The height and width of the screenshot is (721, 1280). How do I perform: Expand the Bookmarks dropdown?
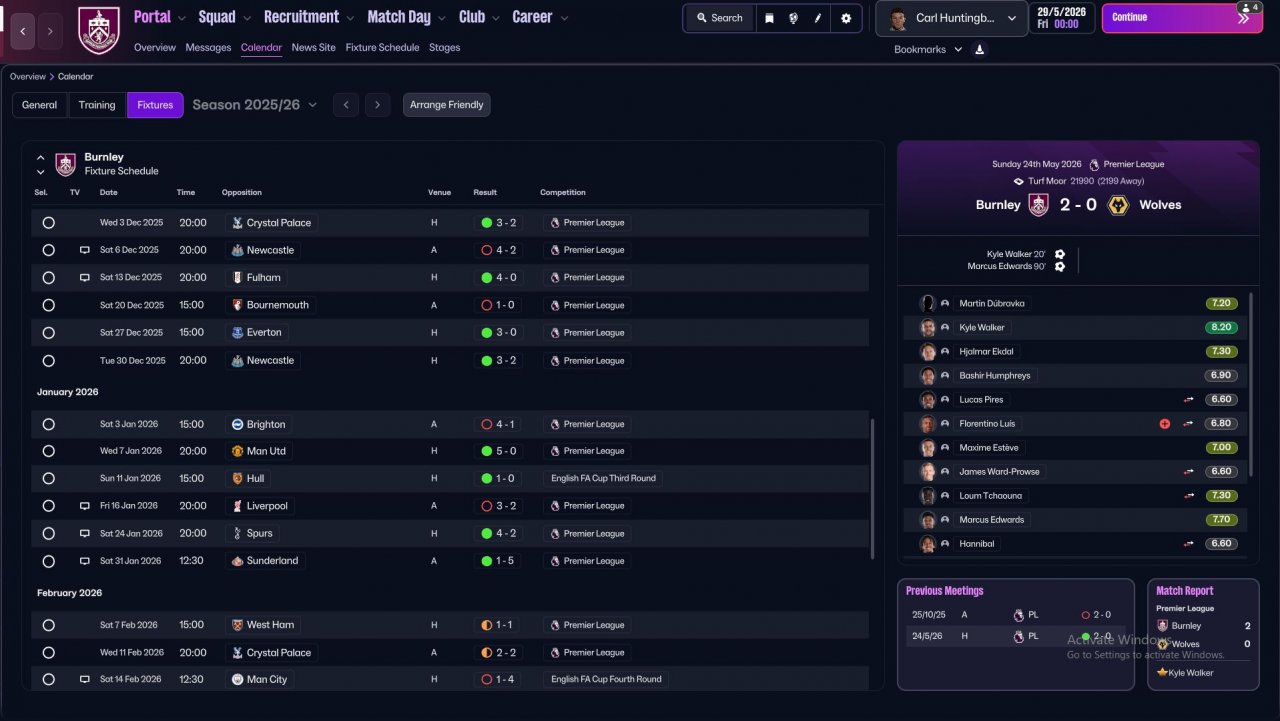coord(928,49)
